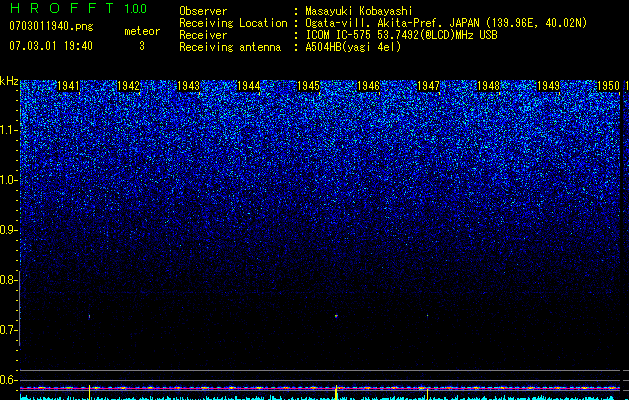Click observer name Masayuki Kobayashi

359,11
